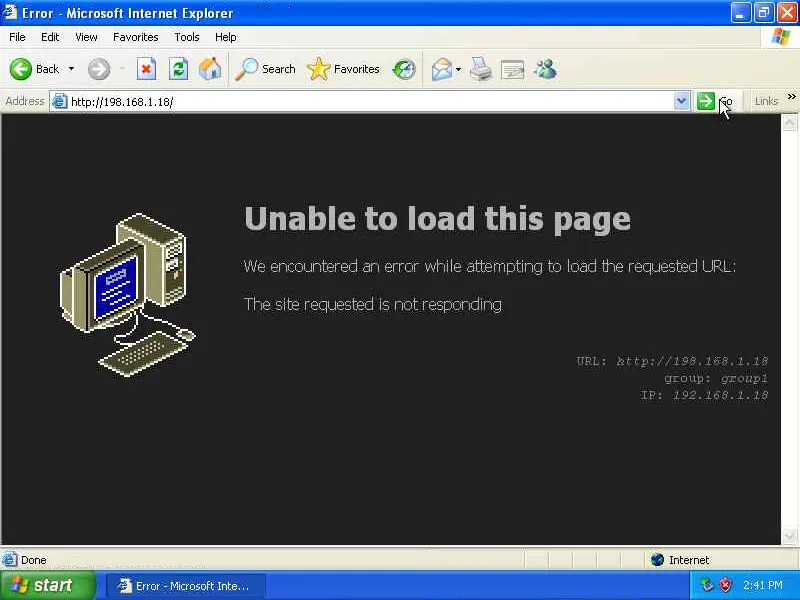Image resolution: width=800 pixels, height=600 pixels.
Task: Click the green Go arrow button
Action: point(706,101)
